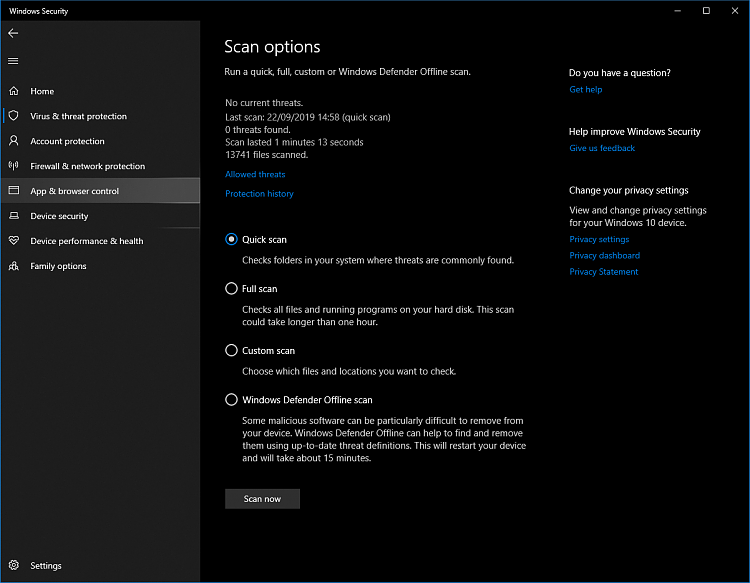The height and width of the screenshot is (583, 750).
Task: Minimize the Windows Security window
Action: click(678, 11)
